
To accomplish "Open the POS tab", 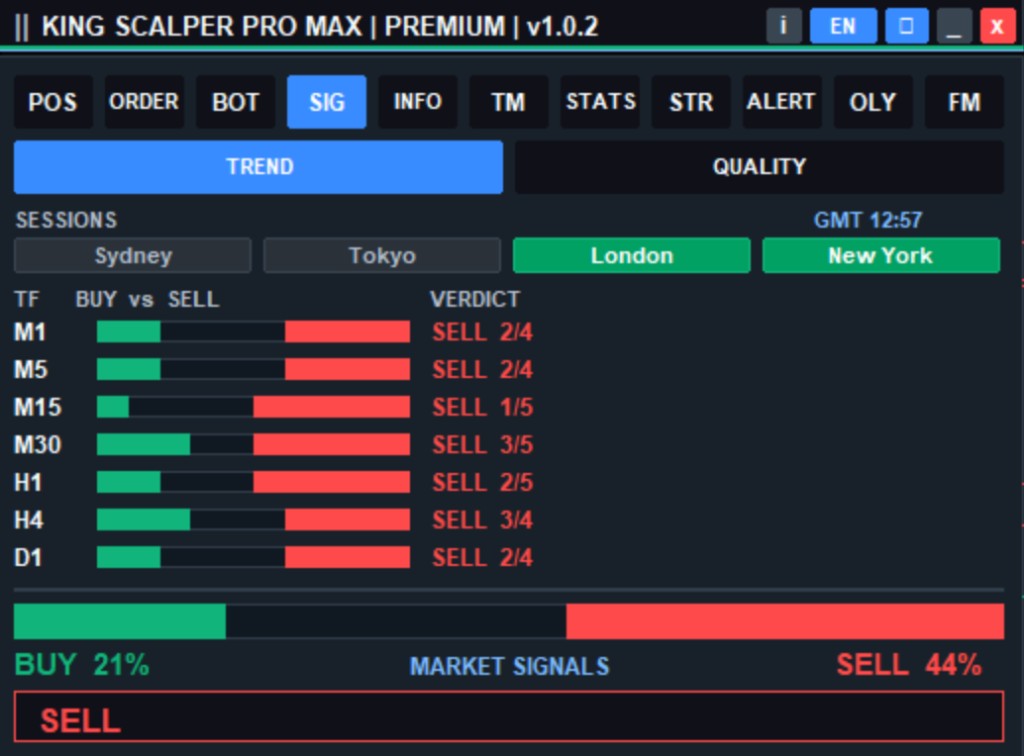I will (x=53, y=102).
